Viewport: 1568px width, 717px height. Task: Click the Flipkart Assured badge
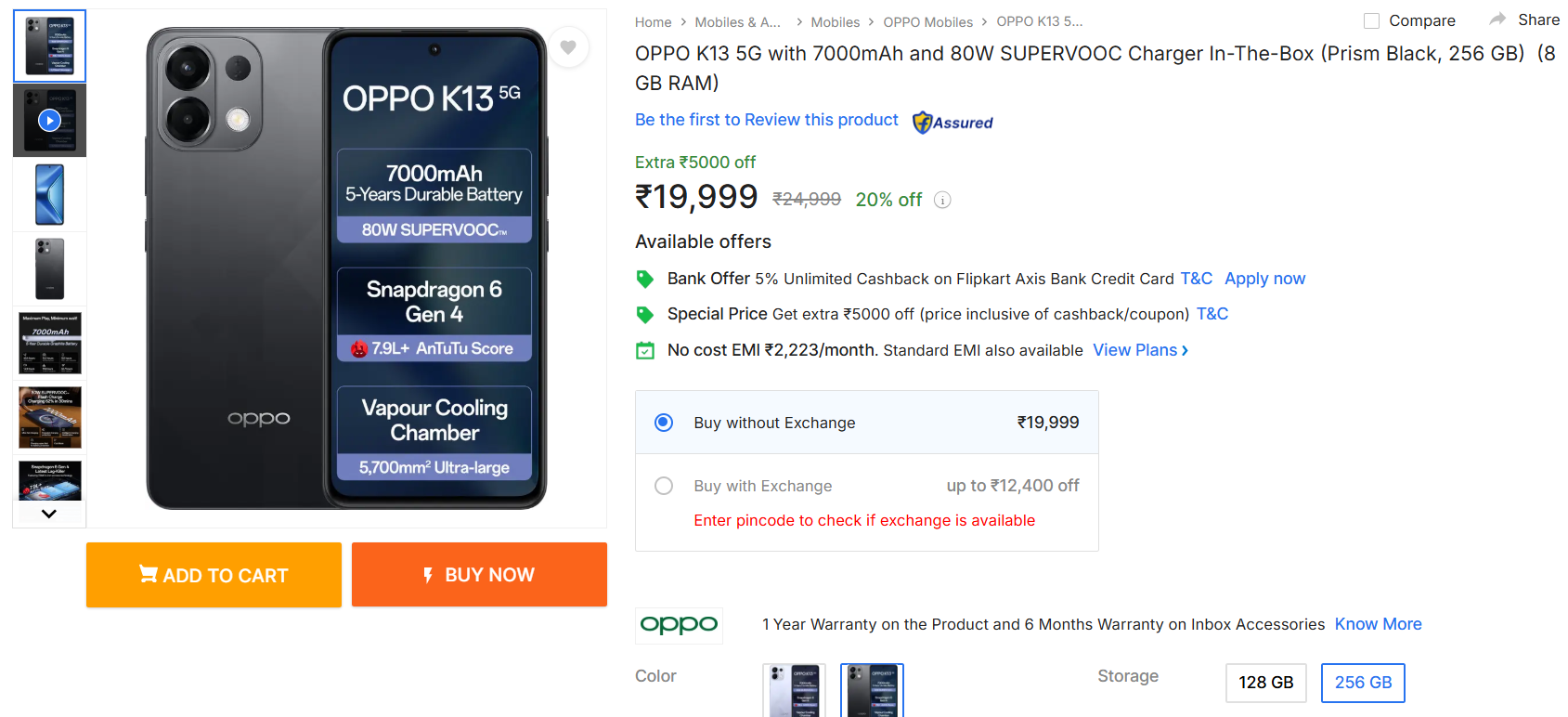(952, 123)
